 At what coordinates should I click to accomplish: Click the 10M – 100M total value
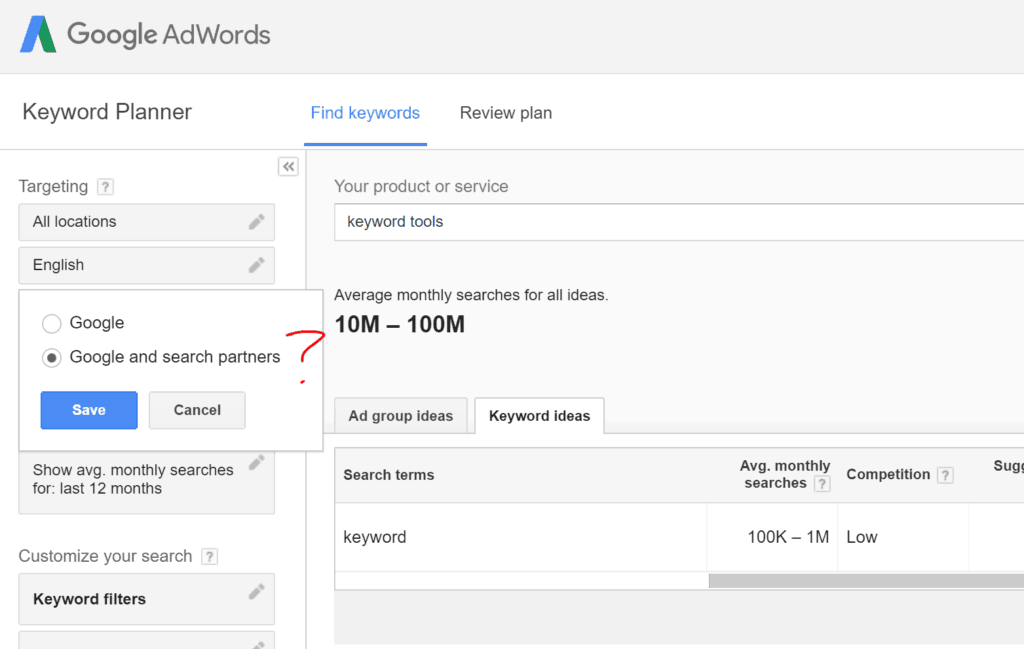(x=400, y=324)
